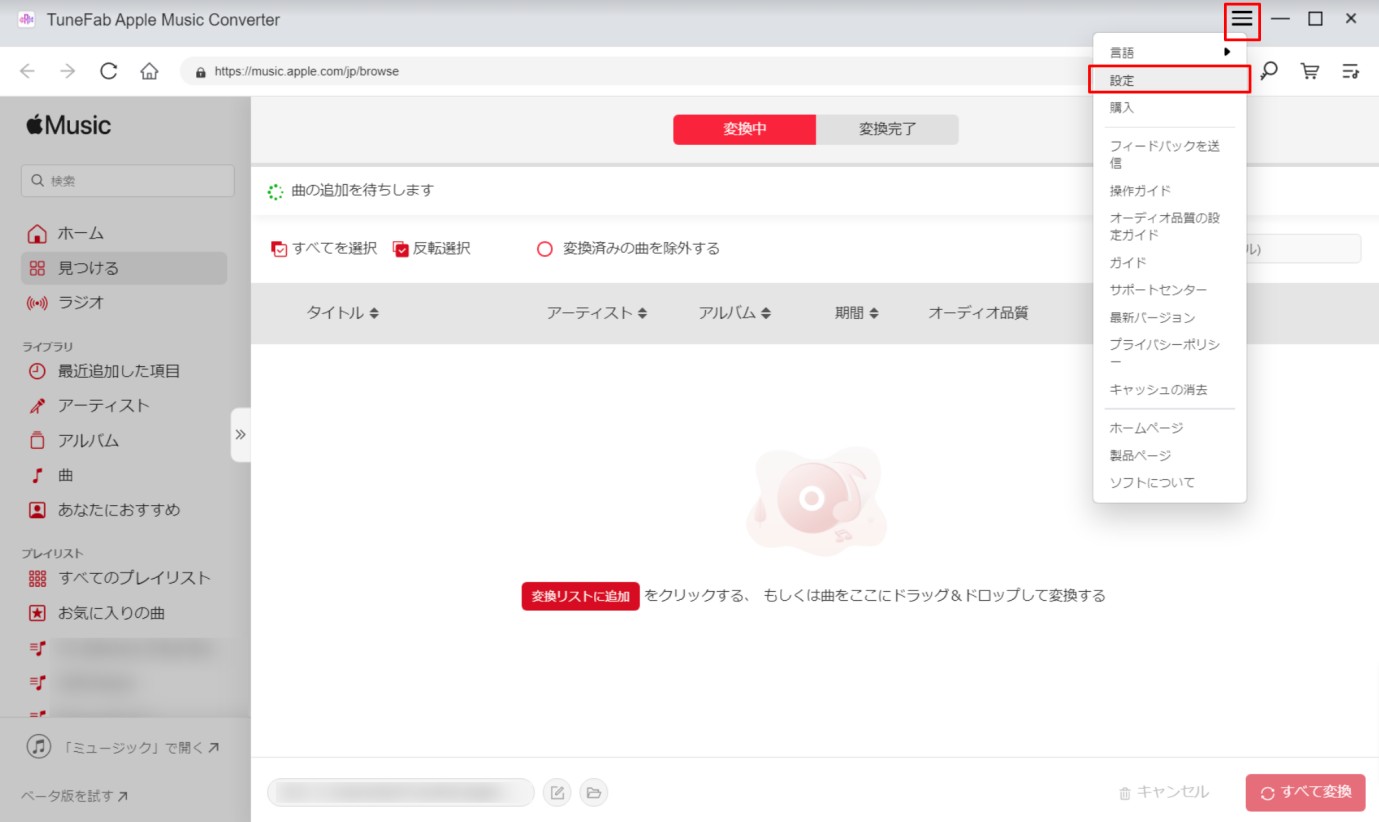Click the blurred output path field
The height and width of the screenshot is (822, 1379).
click(x=401, y=793)
